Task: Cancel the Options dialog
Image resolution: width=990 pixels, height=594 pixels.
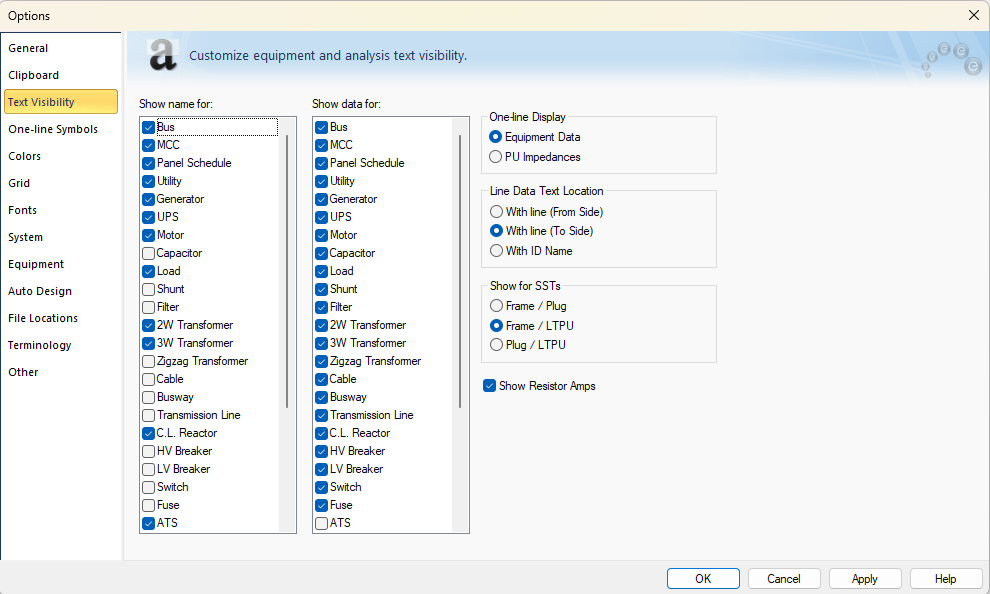Action: [x=784, y=579]
